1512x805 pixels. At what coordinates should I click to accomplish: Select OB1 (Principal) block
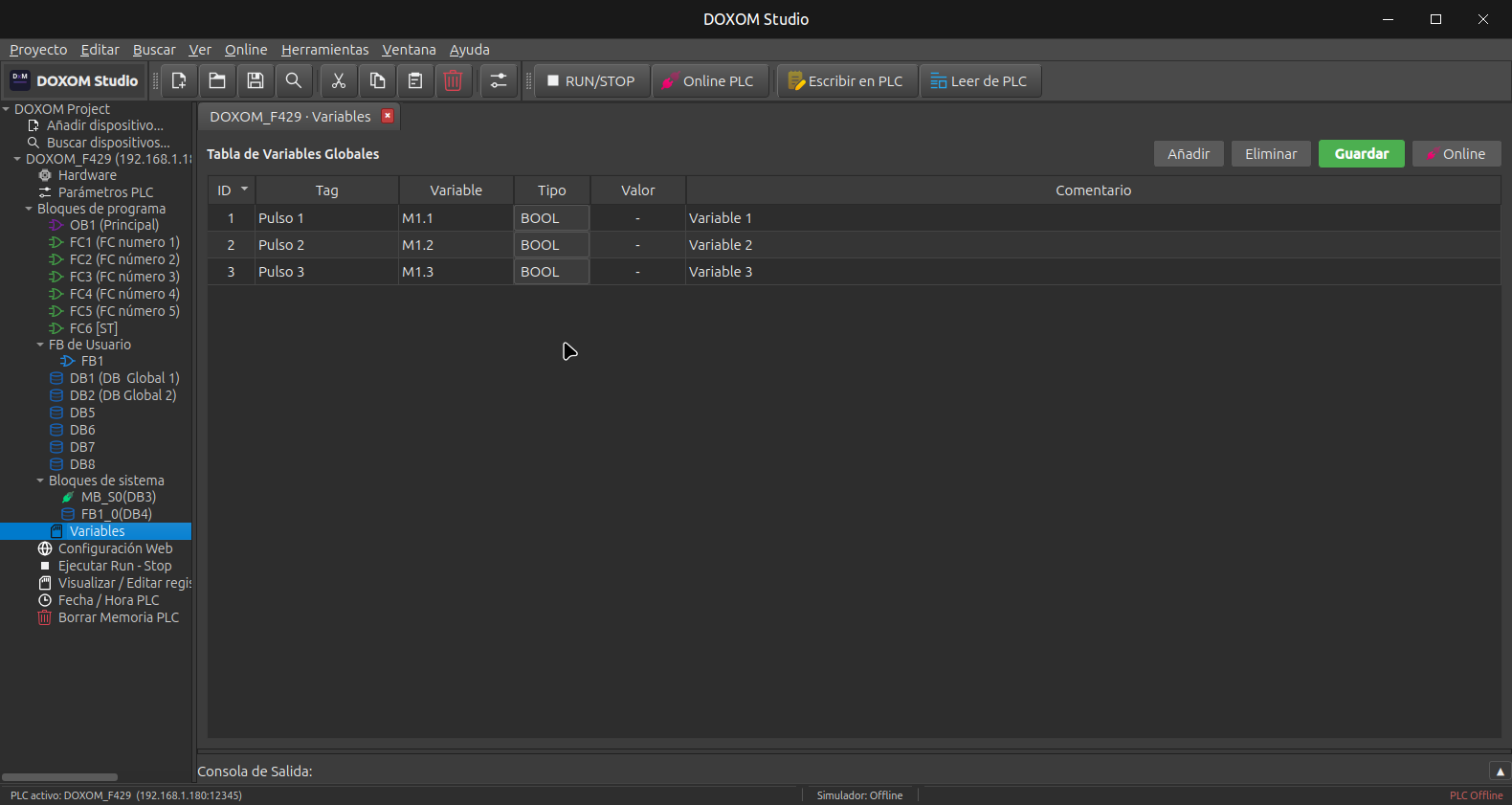click(114, 225)
